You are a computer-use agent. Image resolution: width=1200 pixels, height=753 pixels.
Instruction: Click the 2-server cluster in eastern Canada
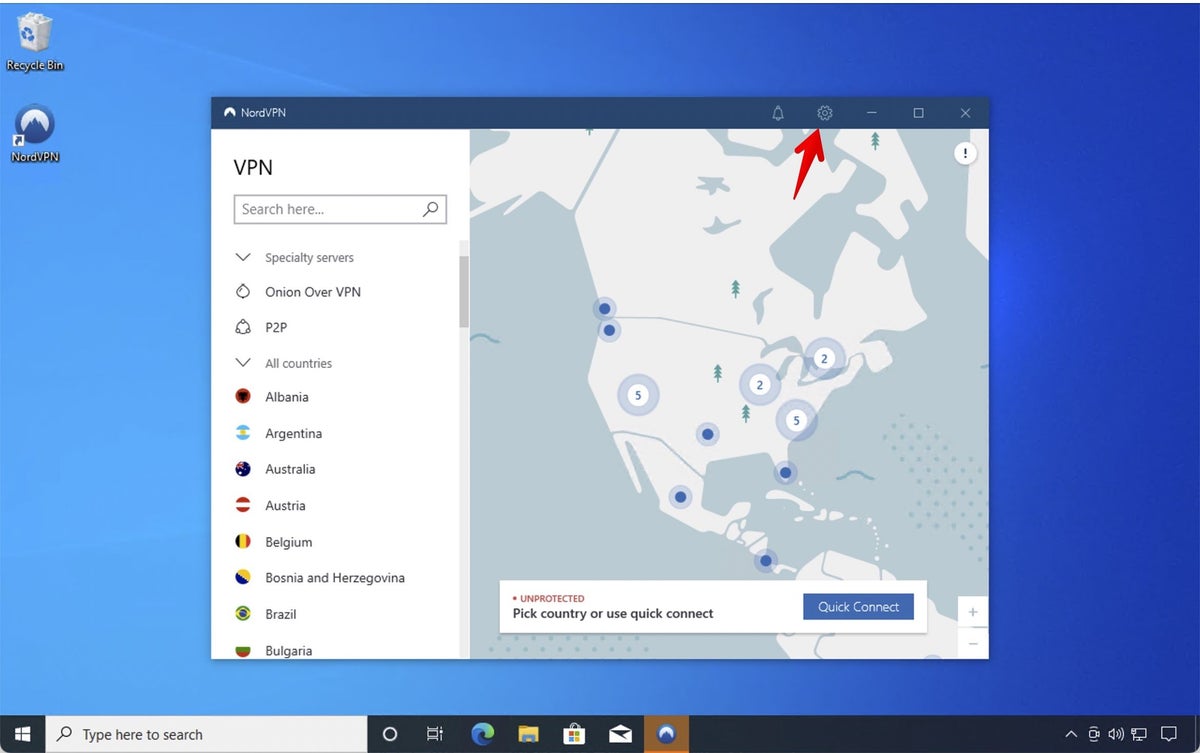(x=824, y=358)
